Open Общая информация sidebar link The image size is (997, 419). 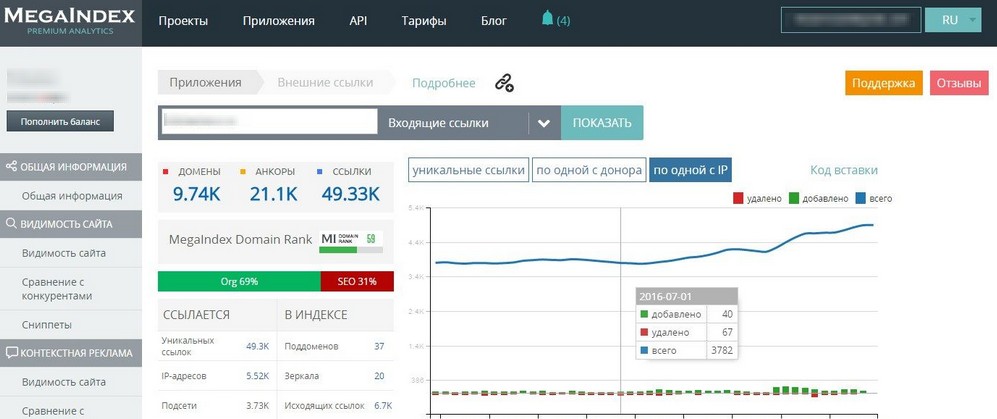pyautogui.click(x=72, y=196)
